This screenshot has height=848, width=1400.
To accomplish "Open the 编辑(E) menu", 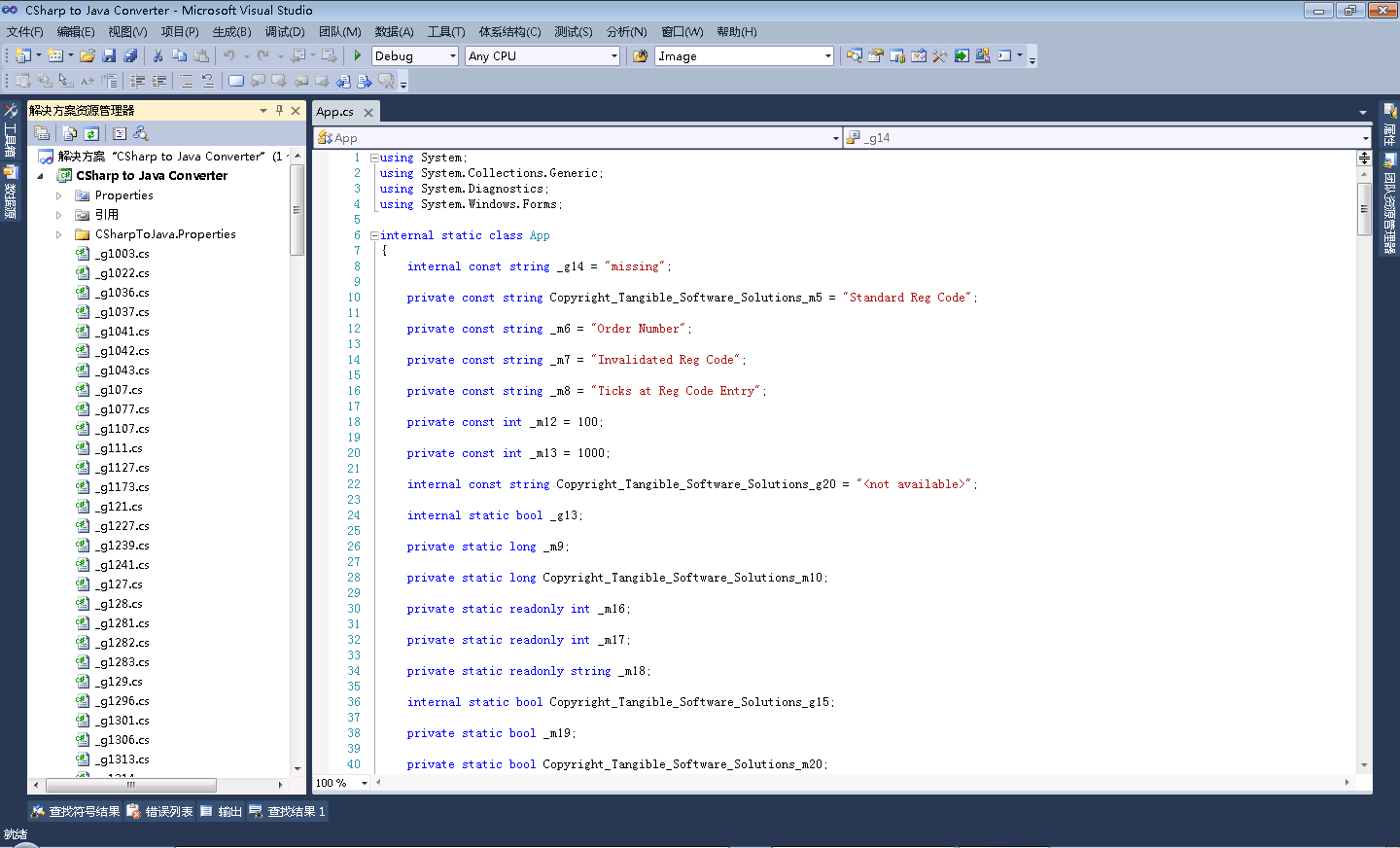I will click(76, 31).
